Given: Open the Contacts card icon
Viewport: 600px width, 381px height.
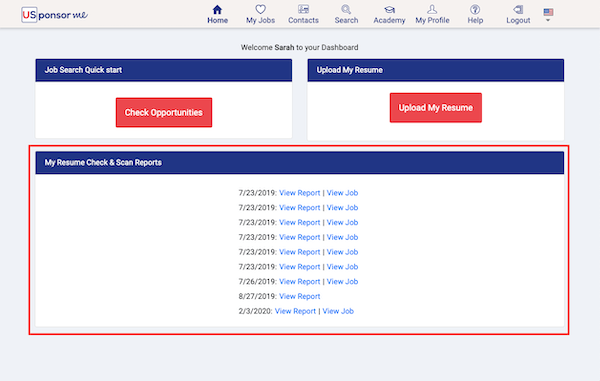Looking at the screenshot, I should [x=303, y=9].
